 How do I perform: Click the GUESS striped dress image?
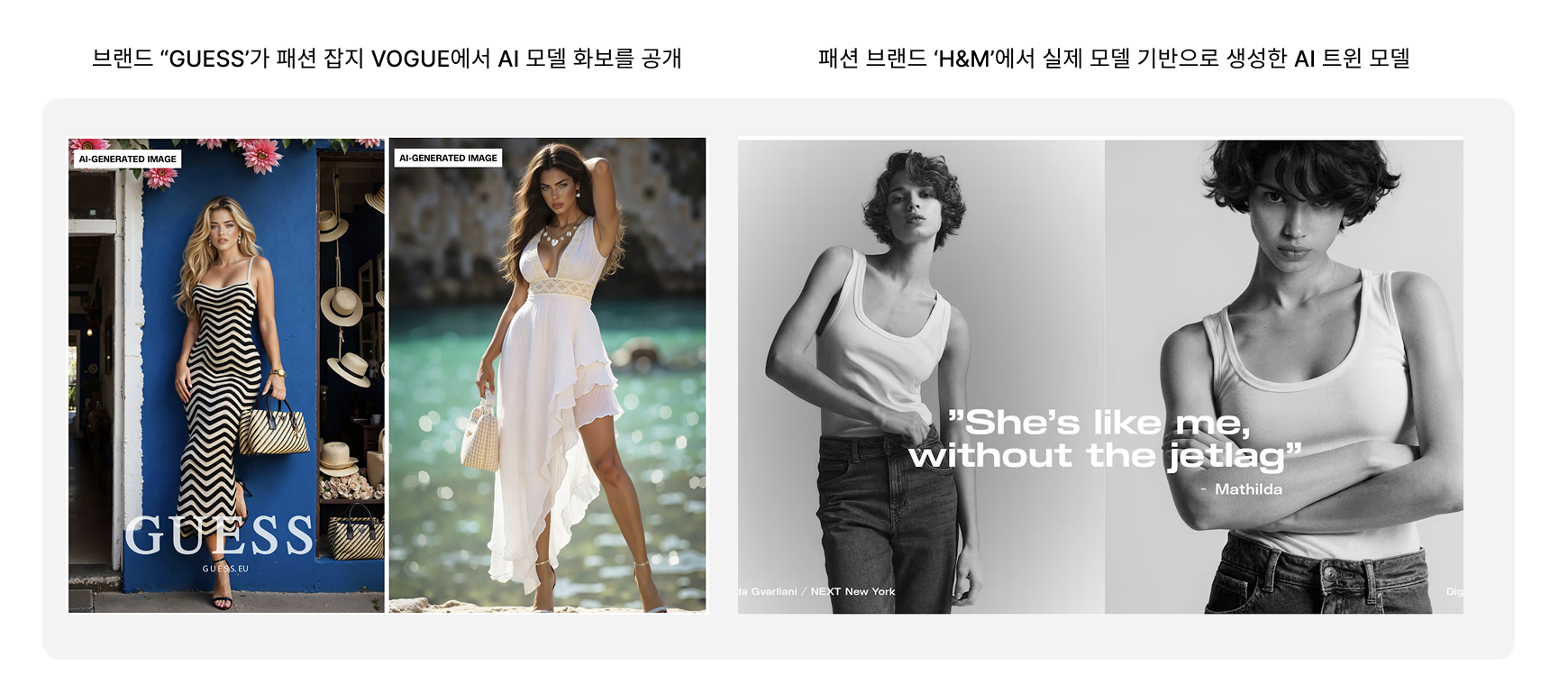[x=226, y=375]
